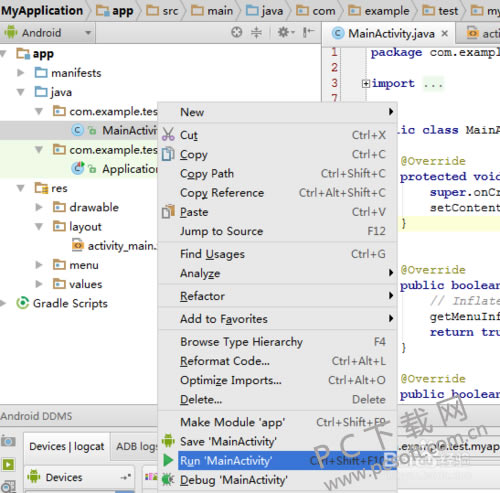
Task: Close the MainActivity.java editor tab
Action: (x=445, y=33)
